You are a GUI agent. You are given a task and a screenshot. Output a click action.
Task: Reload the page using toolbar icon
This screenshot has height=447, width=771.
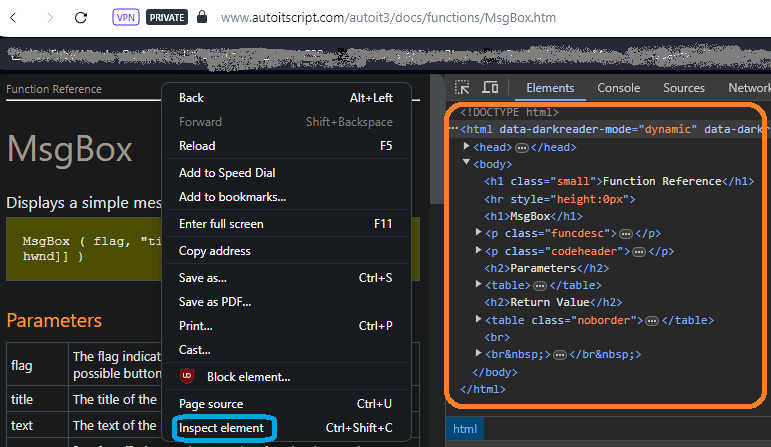(x=81, y=18)
